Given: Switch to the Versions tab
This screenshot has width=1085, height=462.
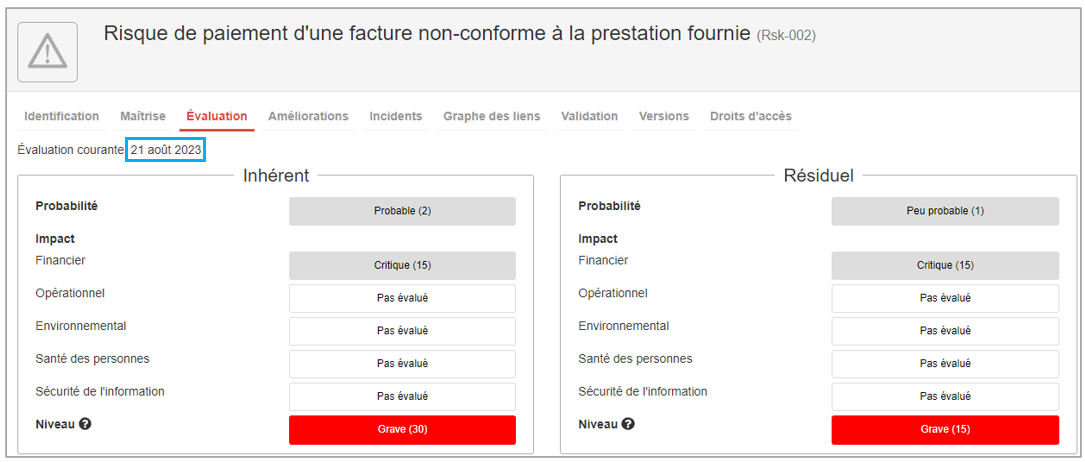Looking at the screenshot, I should tap(664, 116).
